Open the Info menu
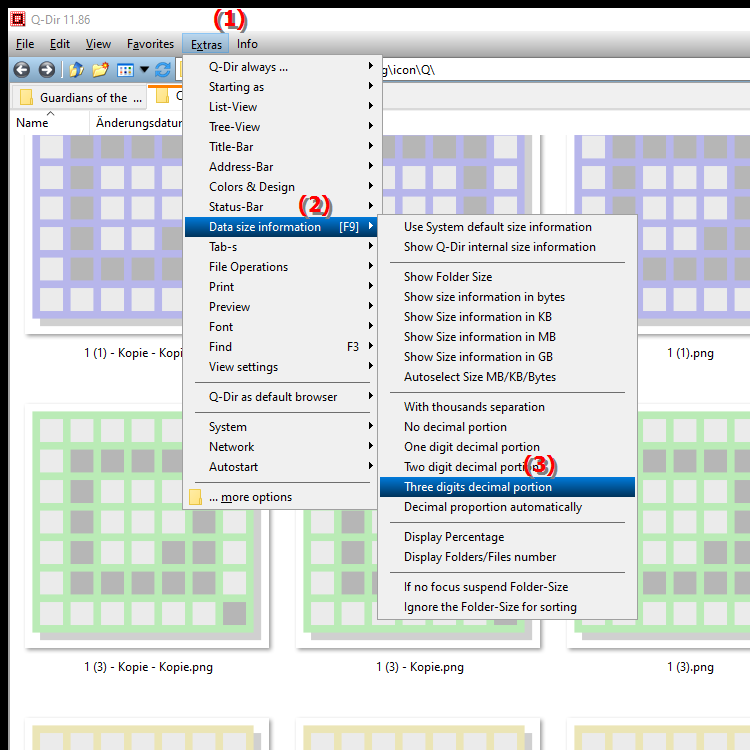Screen dimensions: 750x750 [x=247, y=44]
